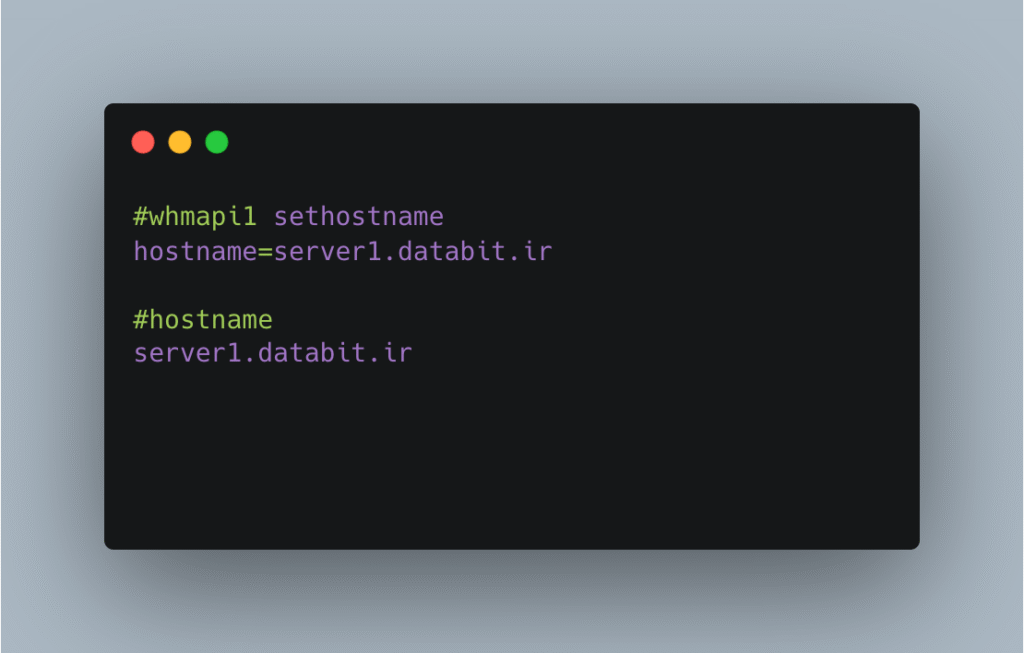1024x653 pixels.
Task: Click the red close dot
Action: tap(143, 142)
